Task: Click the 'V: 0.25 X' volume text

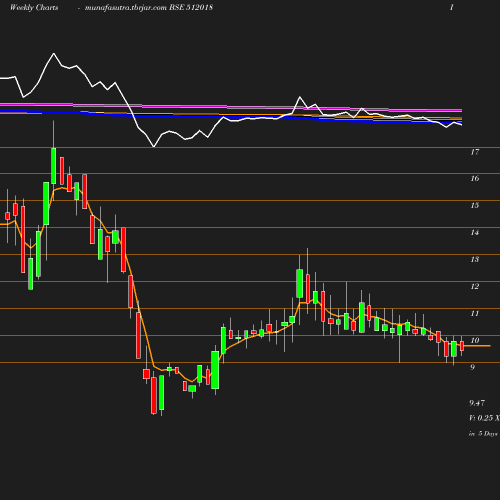Action: click(x=484, y=418)
